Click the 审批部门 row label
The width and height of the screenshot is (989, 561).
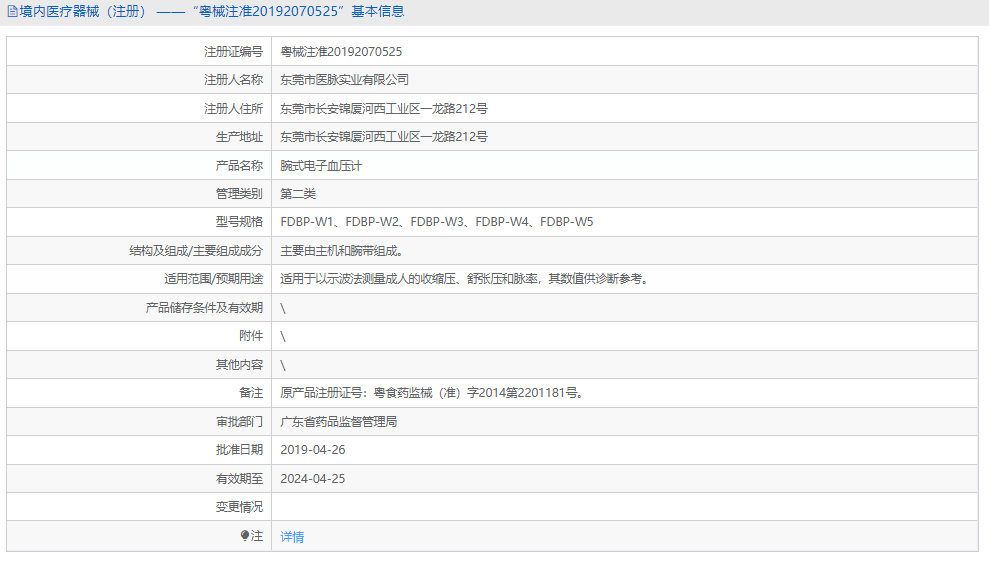click(239, 422)
